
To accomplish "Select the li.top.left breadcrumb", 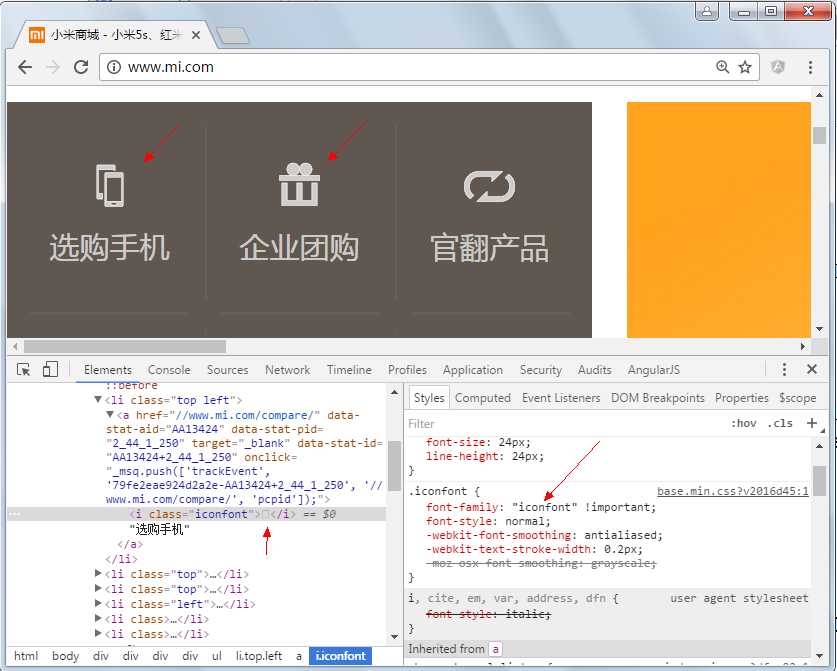I will click(x=259, y=656).
